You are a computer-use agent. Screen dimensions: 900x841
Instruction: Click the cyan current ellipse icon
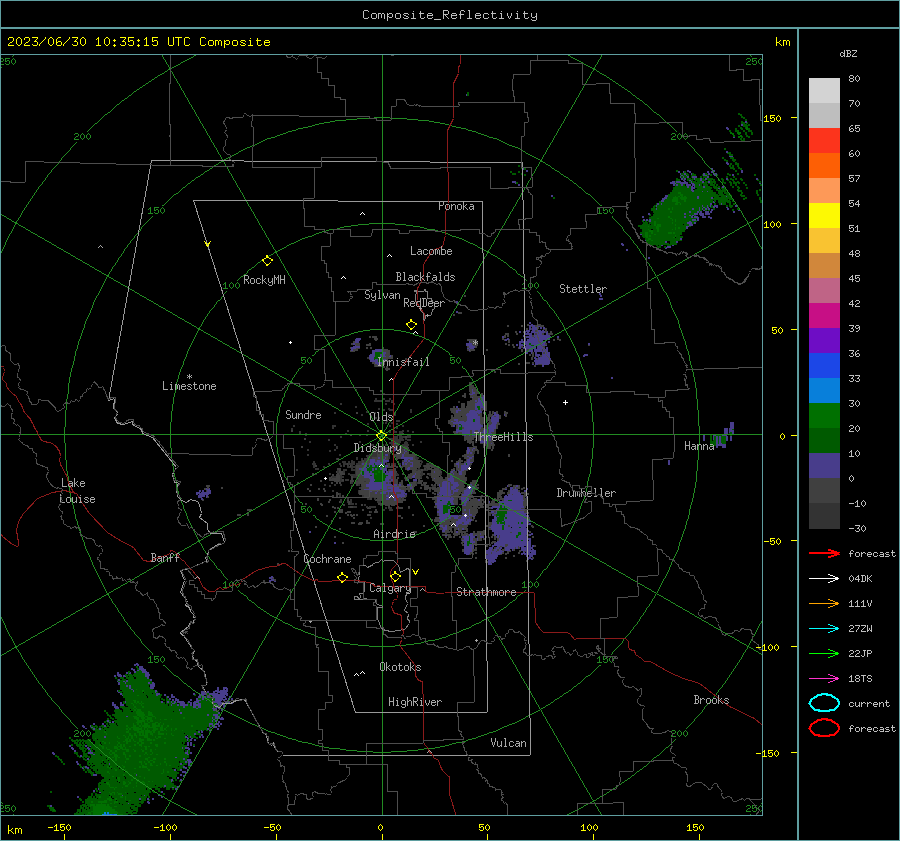click(824, 703)
